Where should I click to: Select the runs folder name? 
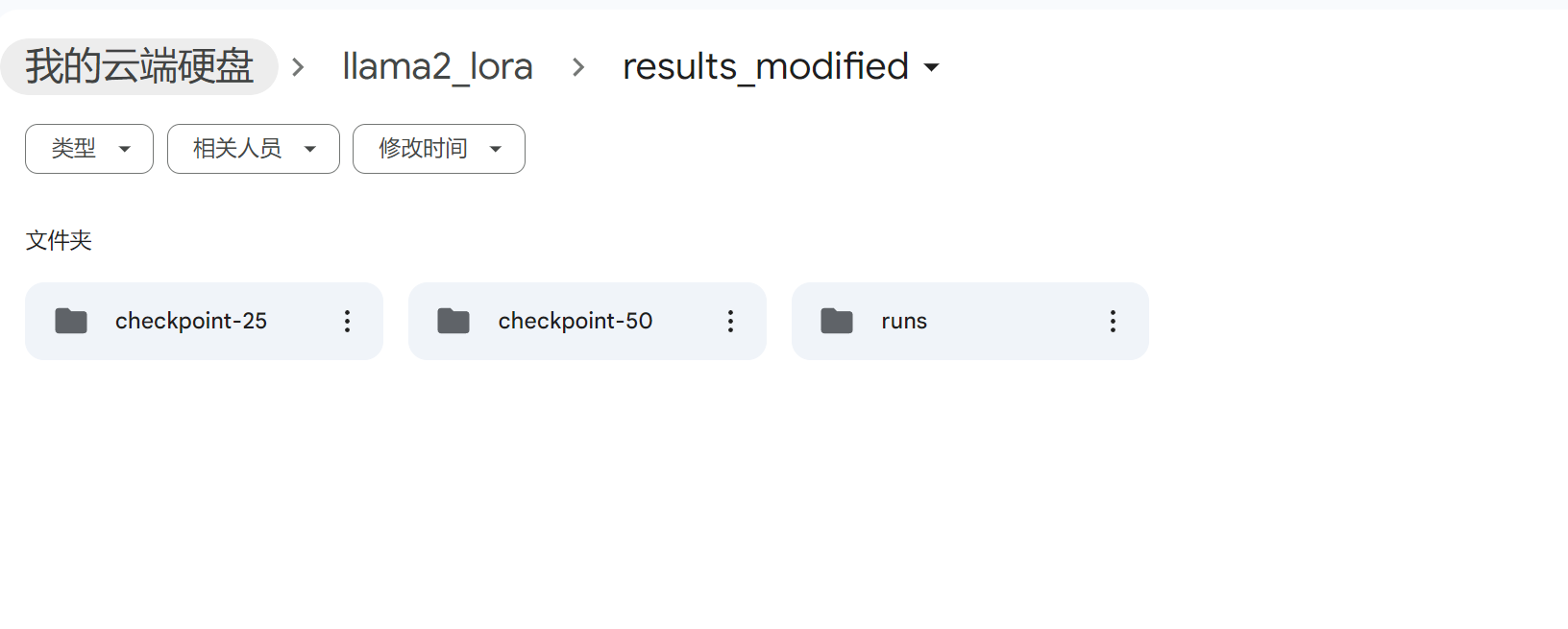pyautogui.click(x=904, y=321)
